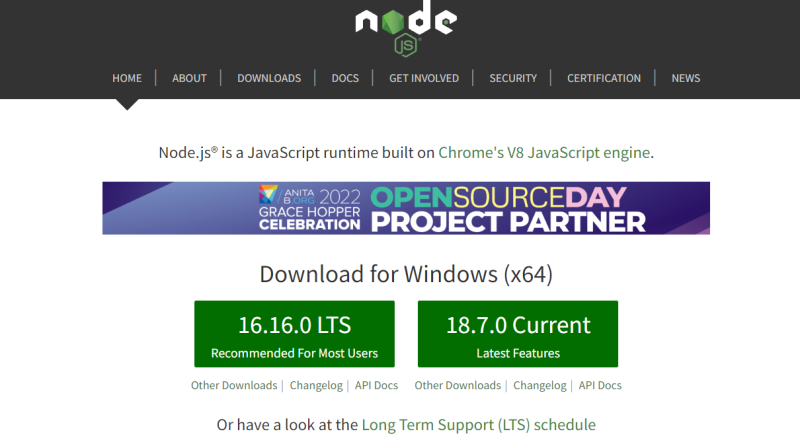
Task: Open the GET INVOLVED page
Action: coord(424,78)
